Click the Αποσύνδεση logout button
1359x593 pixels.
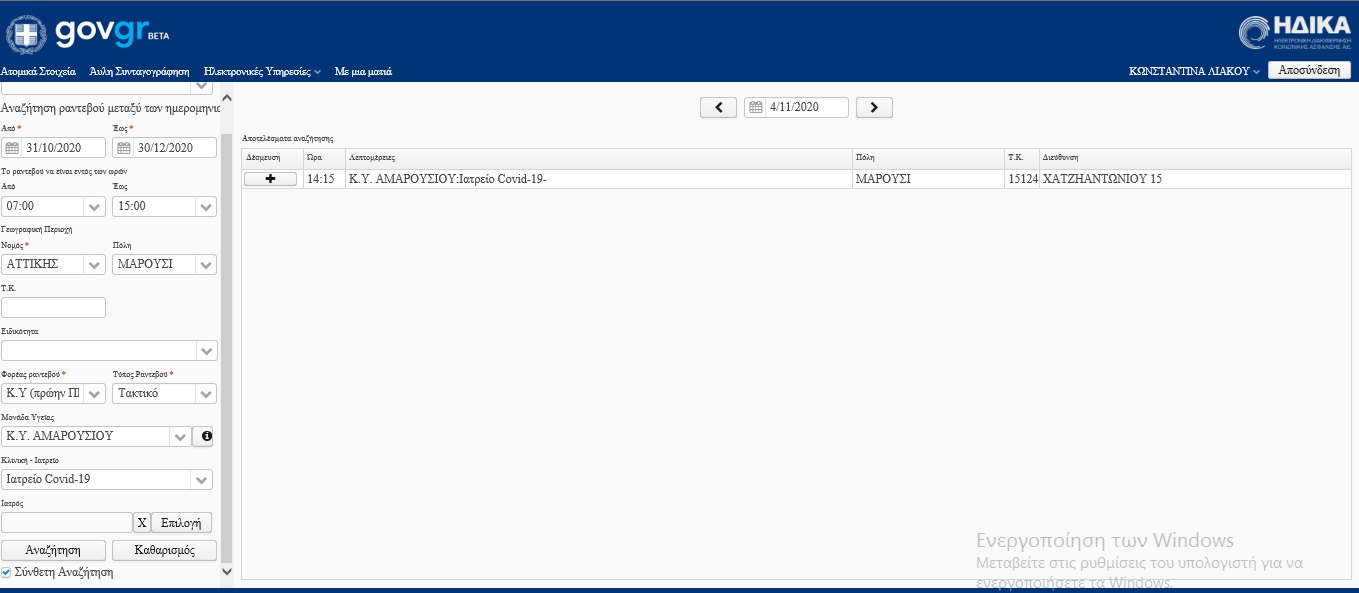(1309, 70)
